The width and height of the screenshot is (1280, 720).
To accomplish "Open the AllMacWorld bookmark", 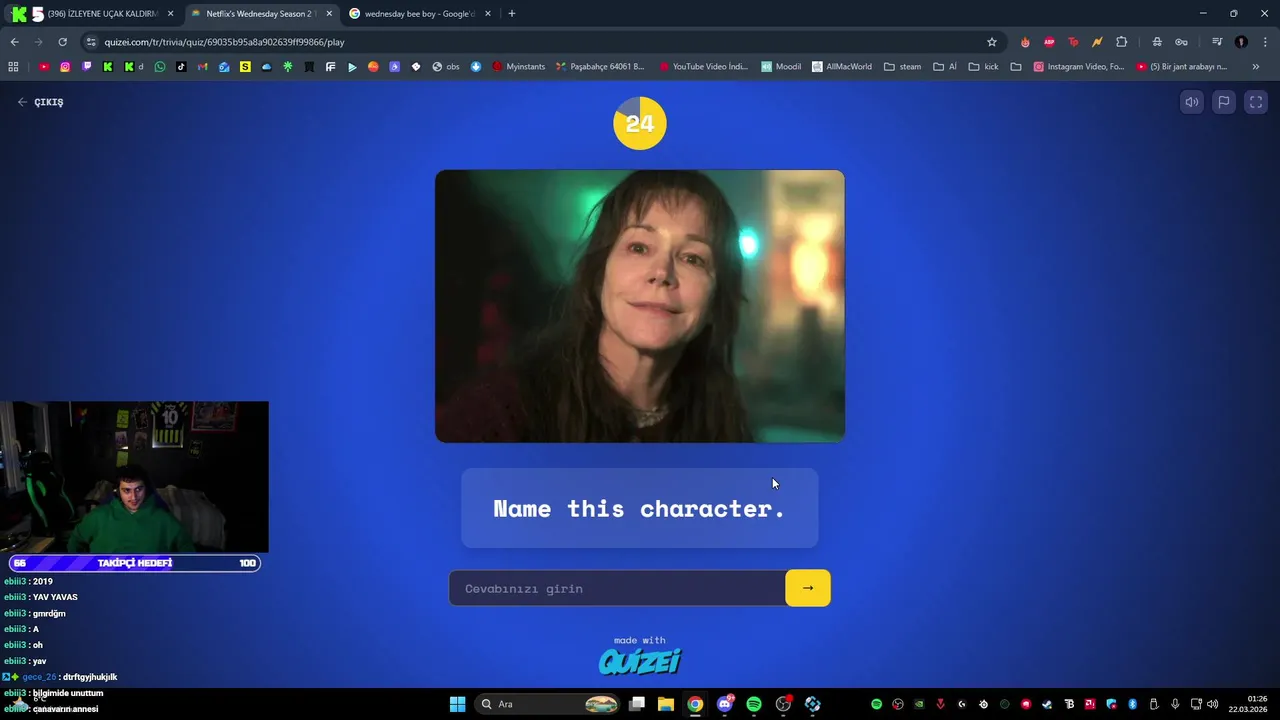I will (x=842, y=67).
